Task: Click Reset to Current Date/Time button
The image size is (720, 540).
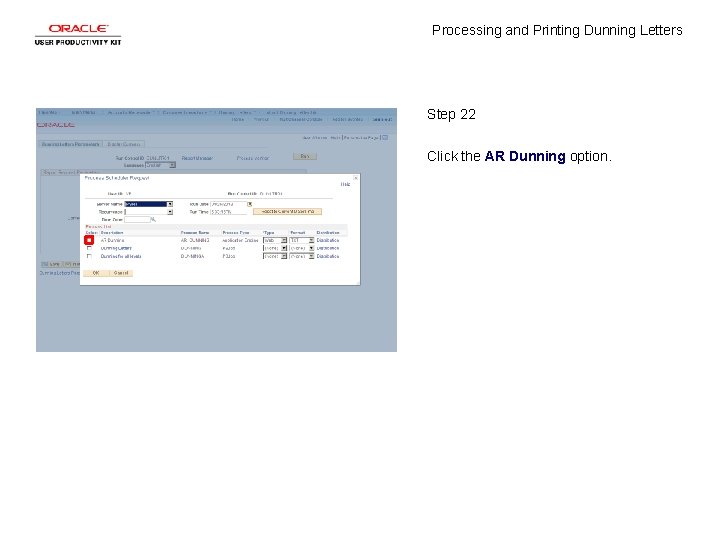Action: pyautogui.click(x=287, y=212)
